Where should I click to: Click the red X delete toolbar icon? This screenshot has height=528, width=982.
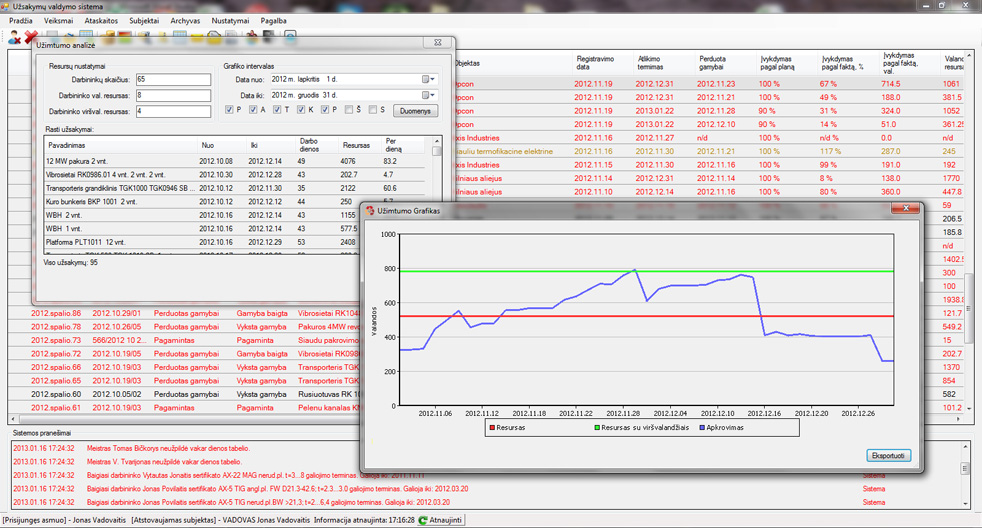31,37
